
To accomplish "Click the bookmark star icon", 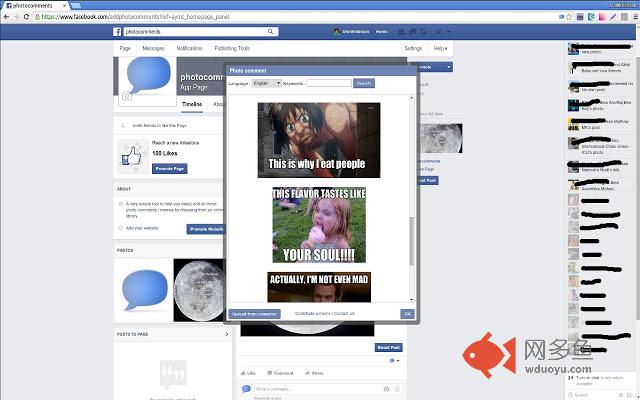I will 569,17.
